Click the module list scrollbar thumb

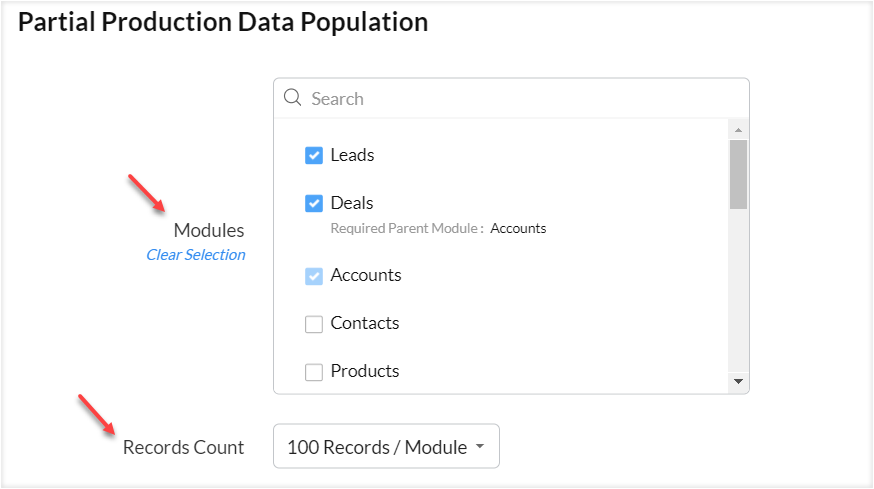pyautogui.click(x=738, y=174)
